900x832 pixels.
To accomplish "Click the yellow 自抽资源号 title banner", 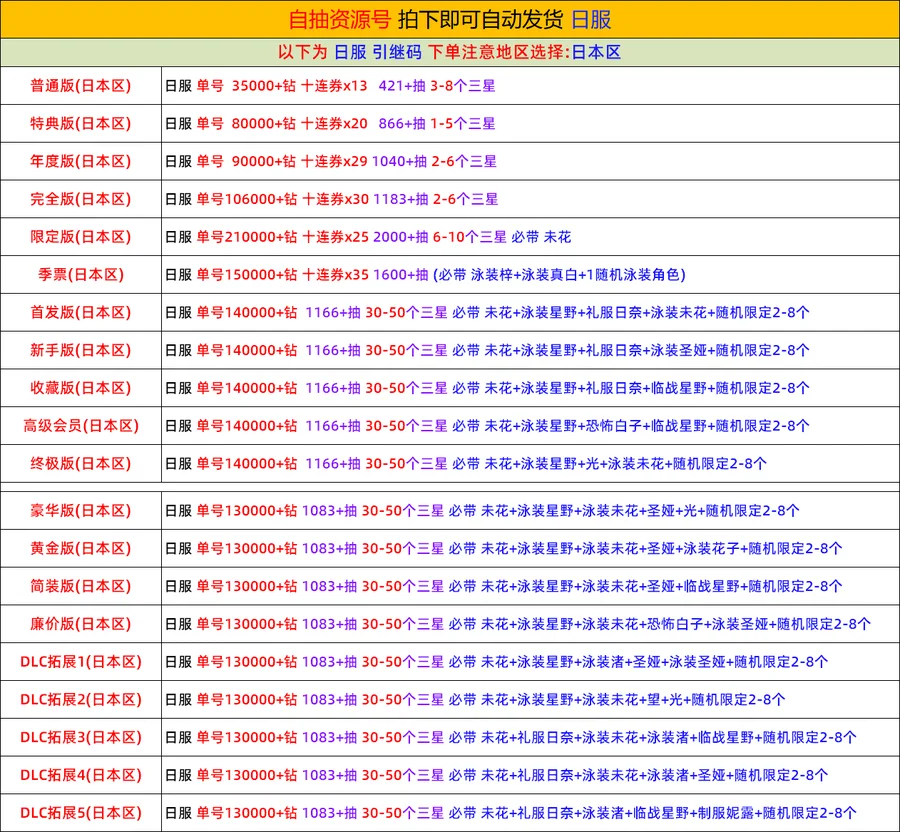I will point(449,19).
